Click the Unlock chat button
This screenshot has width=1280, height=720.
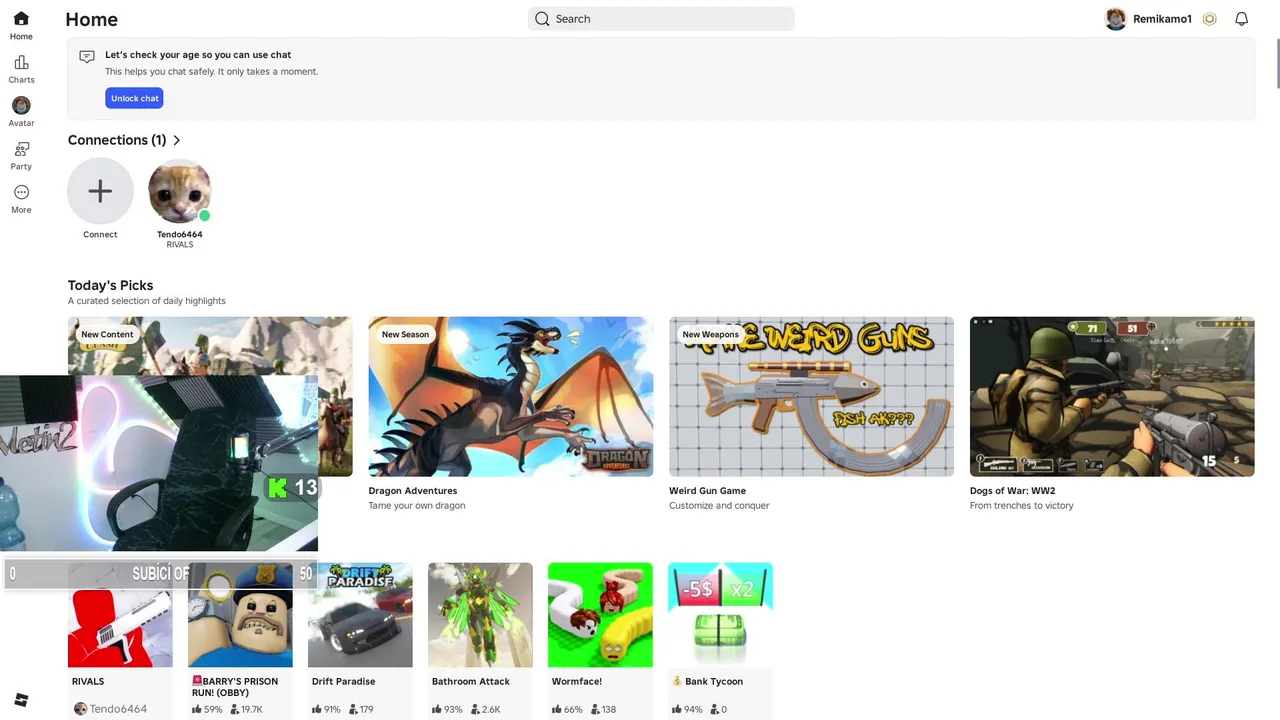[134, 98]
